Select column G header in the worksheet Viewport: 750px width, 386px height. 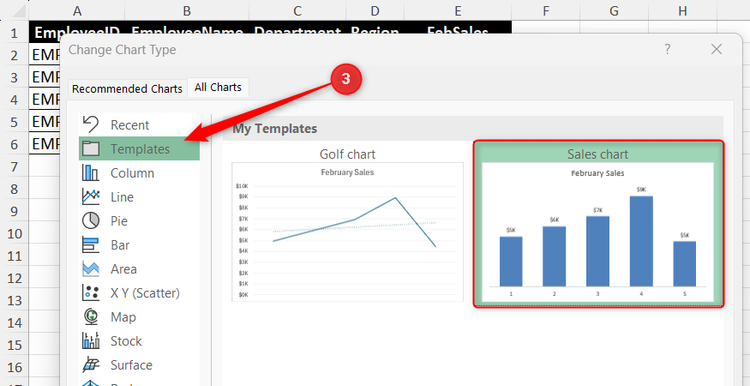[x=614, y=11]
